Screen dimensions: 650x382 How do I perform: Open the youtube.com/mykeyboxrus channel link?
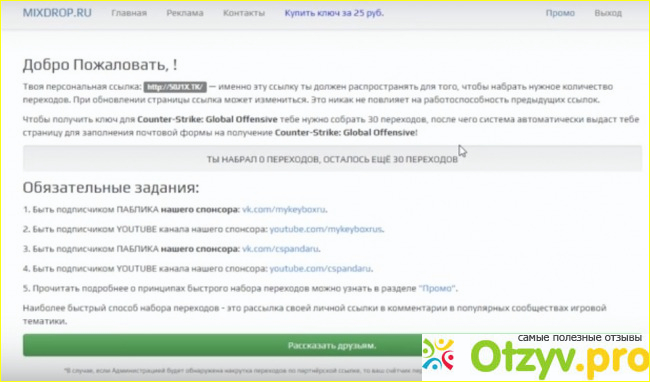(326, 229)
